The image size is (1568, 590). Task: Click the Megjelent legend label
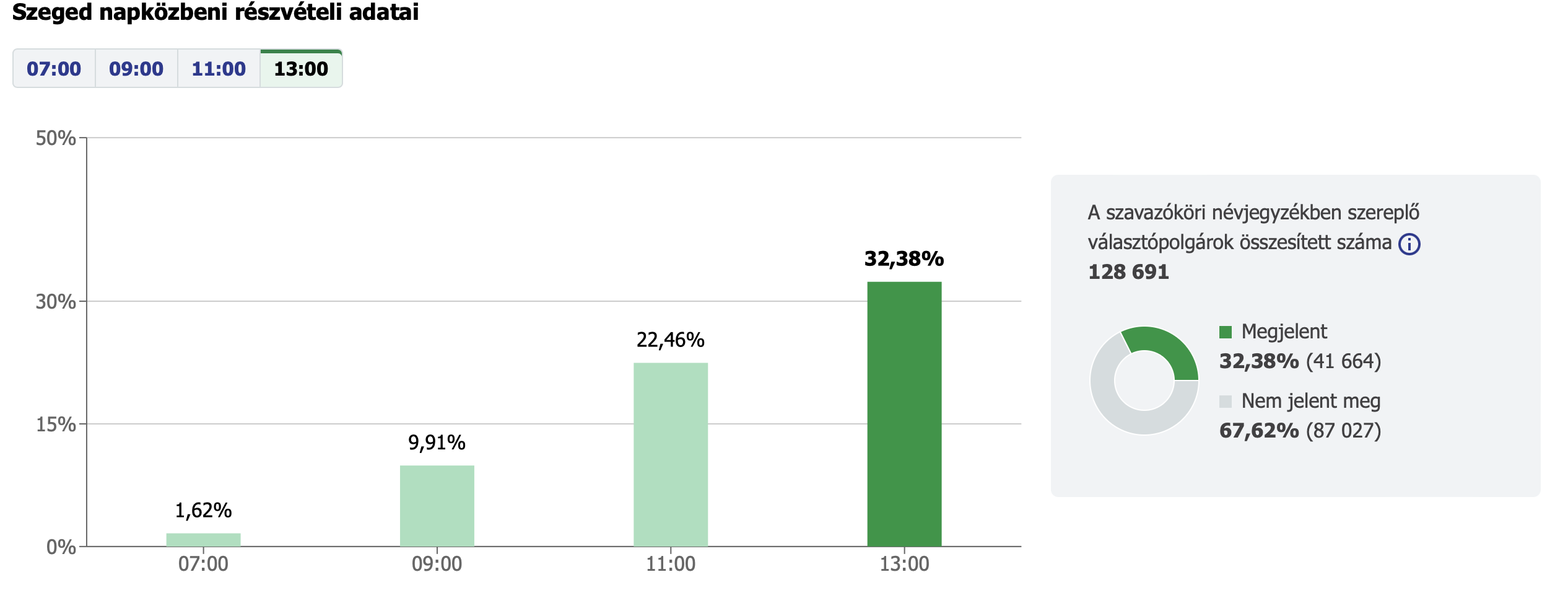tap(1284, 332)
